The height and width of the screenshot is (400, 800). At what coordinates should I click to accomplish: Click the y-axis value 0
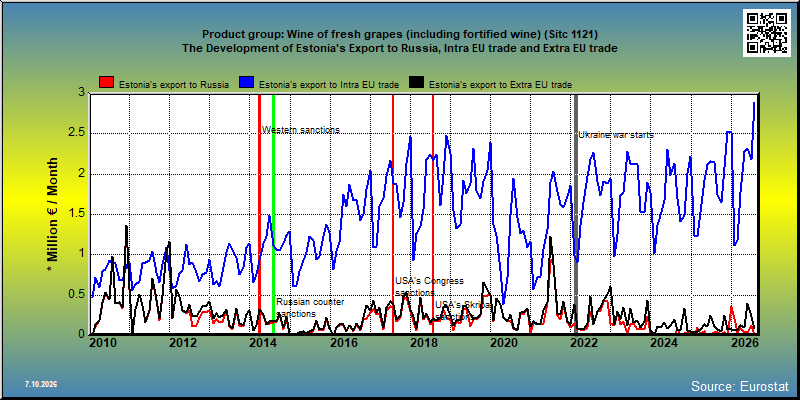(x=81, y=334)
